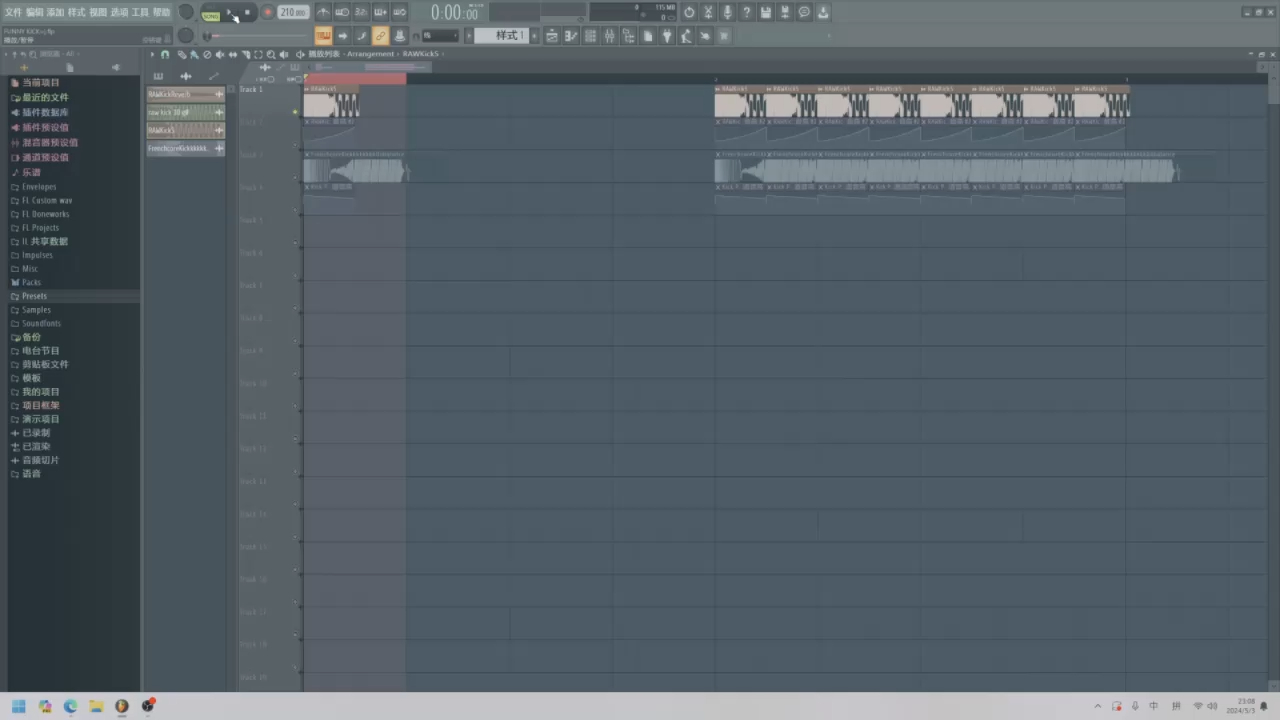This screenshot has width=1280, height=720.
Task: Click the one-click recording microphone icon
Action: coord(727,12)
